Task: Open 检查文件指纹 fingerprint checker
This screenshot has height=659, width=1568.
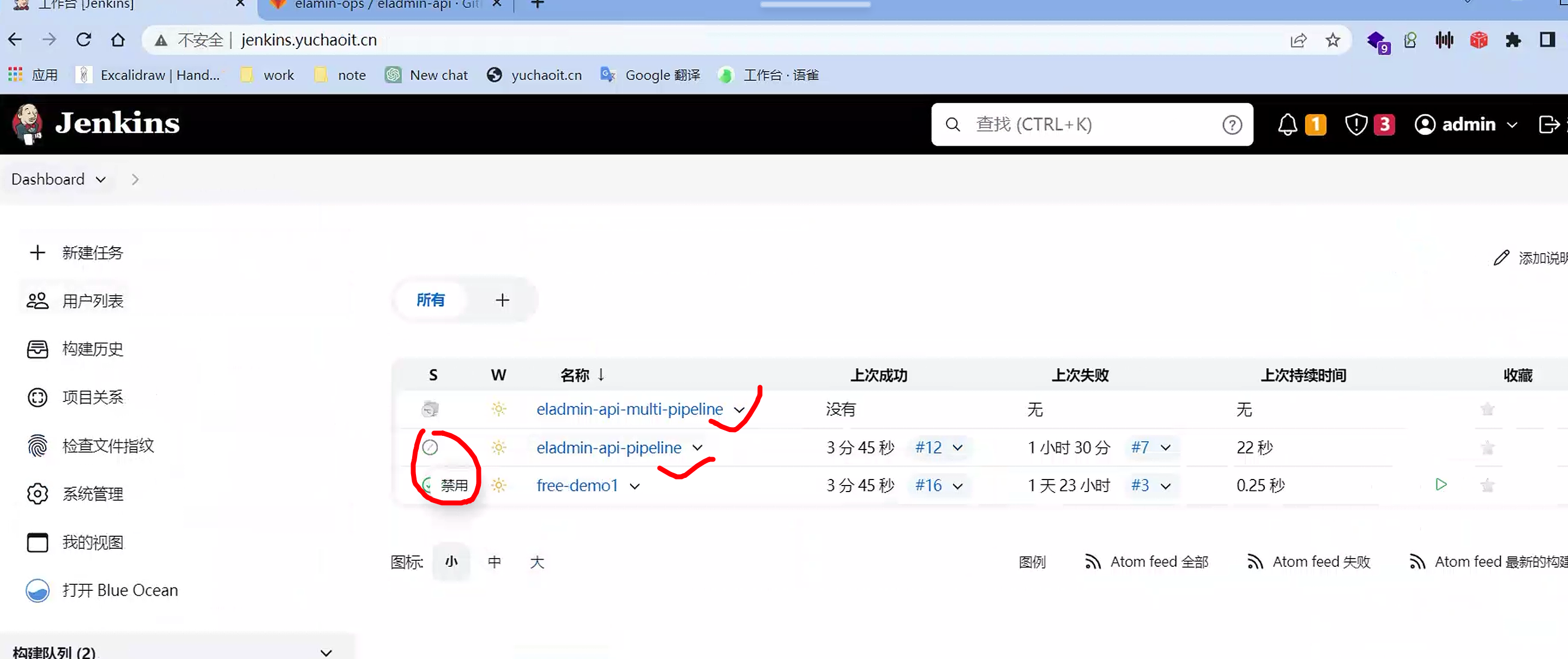Action: 108,445
